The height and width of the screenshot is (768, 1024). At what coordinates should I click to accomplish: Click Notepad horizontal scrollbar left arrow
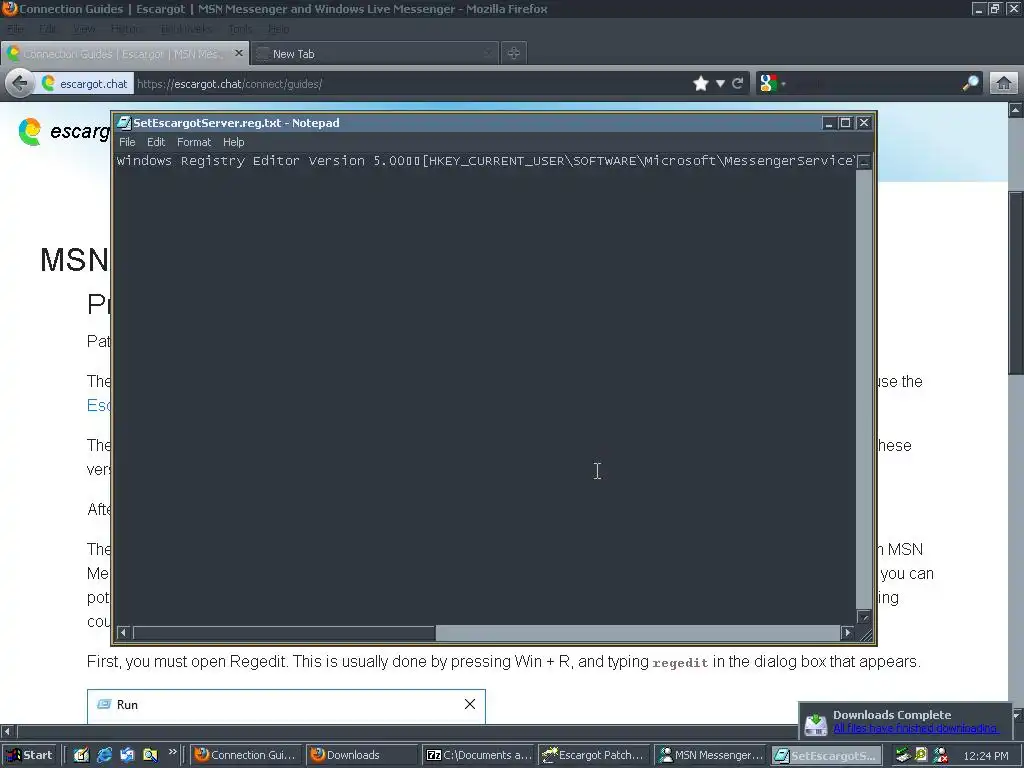(123, 632)
